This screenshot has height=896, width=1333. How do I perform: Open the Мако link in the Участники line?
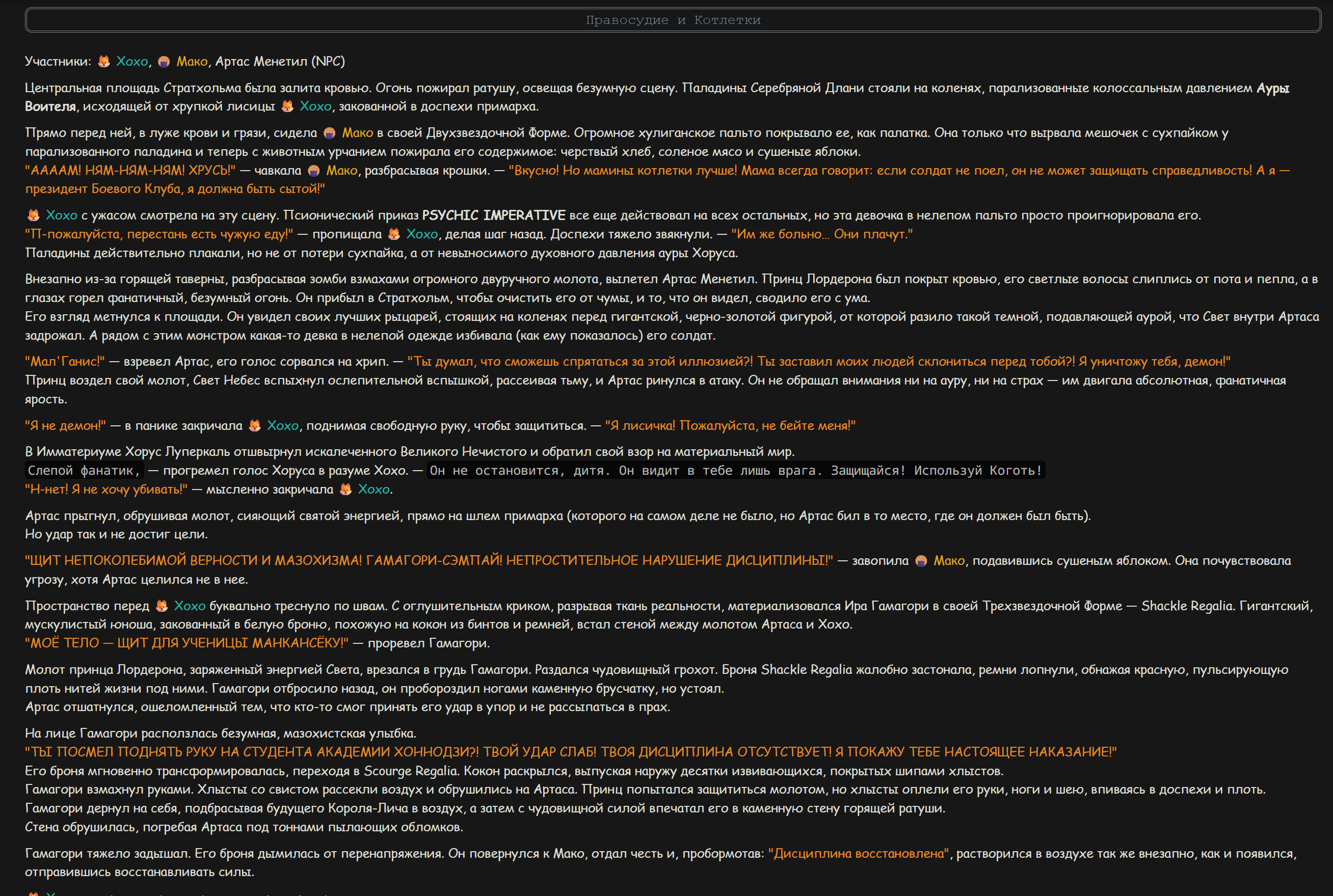pyautogui.click(x=192, y=61)
